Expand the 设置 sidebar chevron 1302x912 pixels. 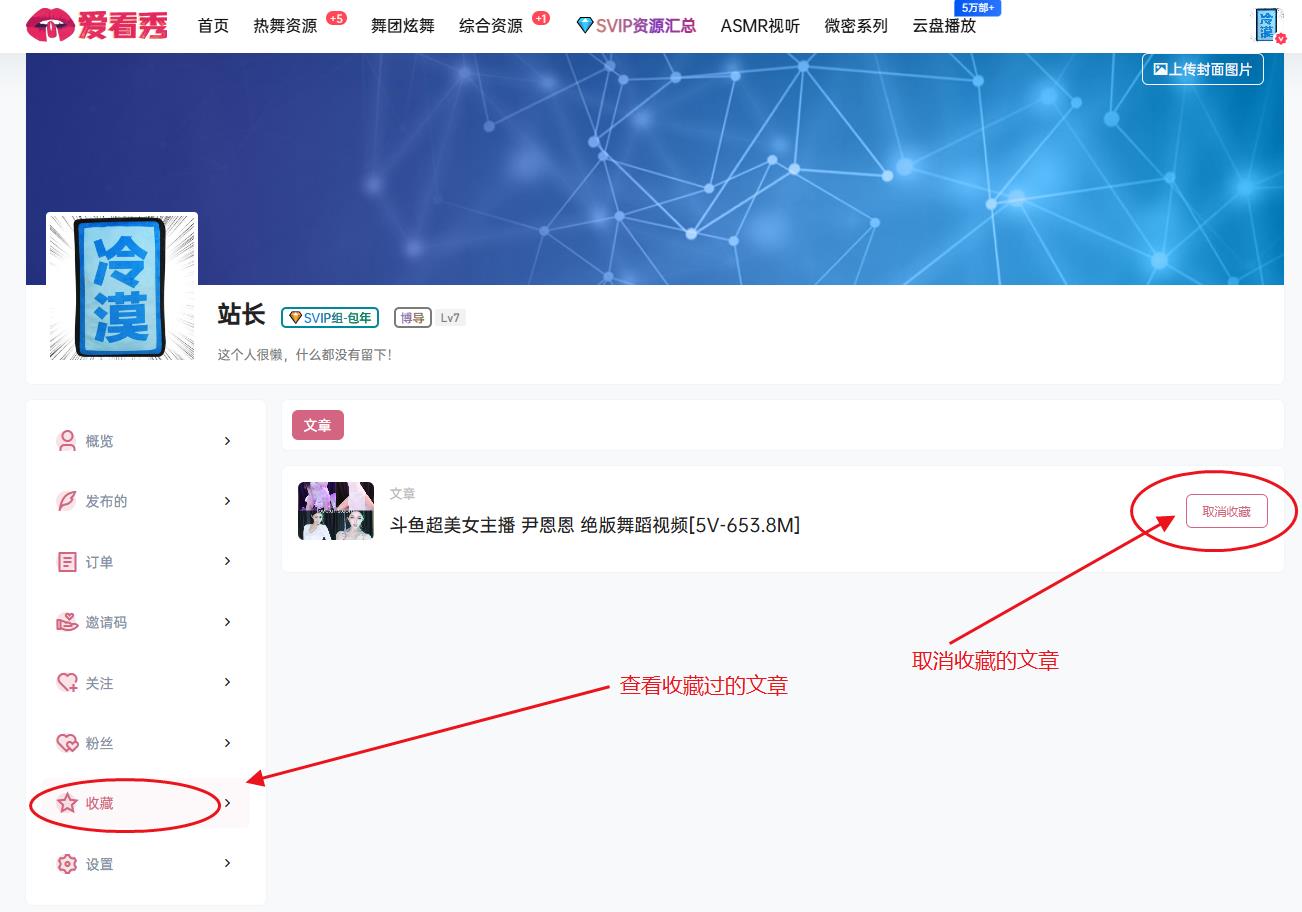pyautogui.click(x=226, y=863)
